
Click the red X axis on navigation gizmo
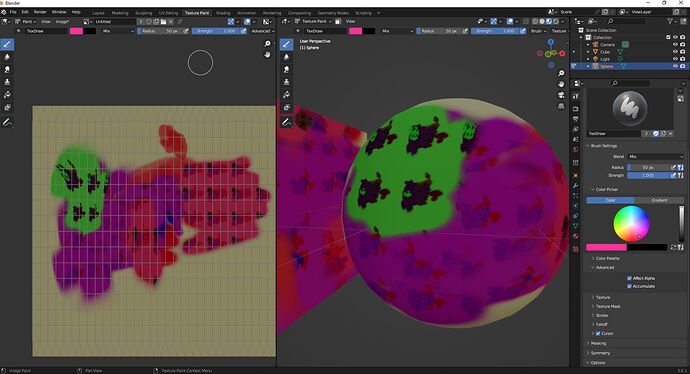[562, 53]
